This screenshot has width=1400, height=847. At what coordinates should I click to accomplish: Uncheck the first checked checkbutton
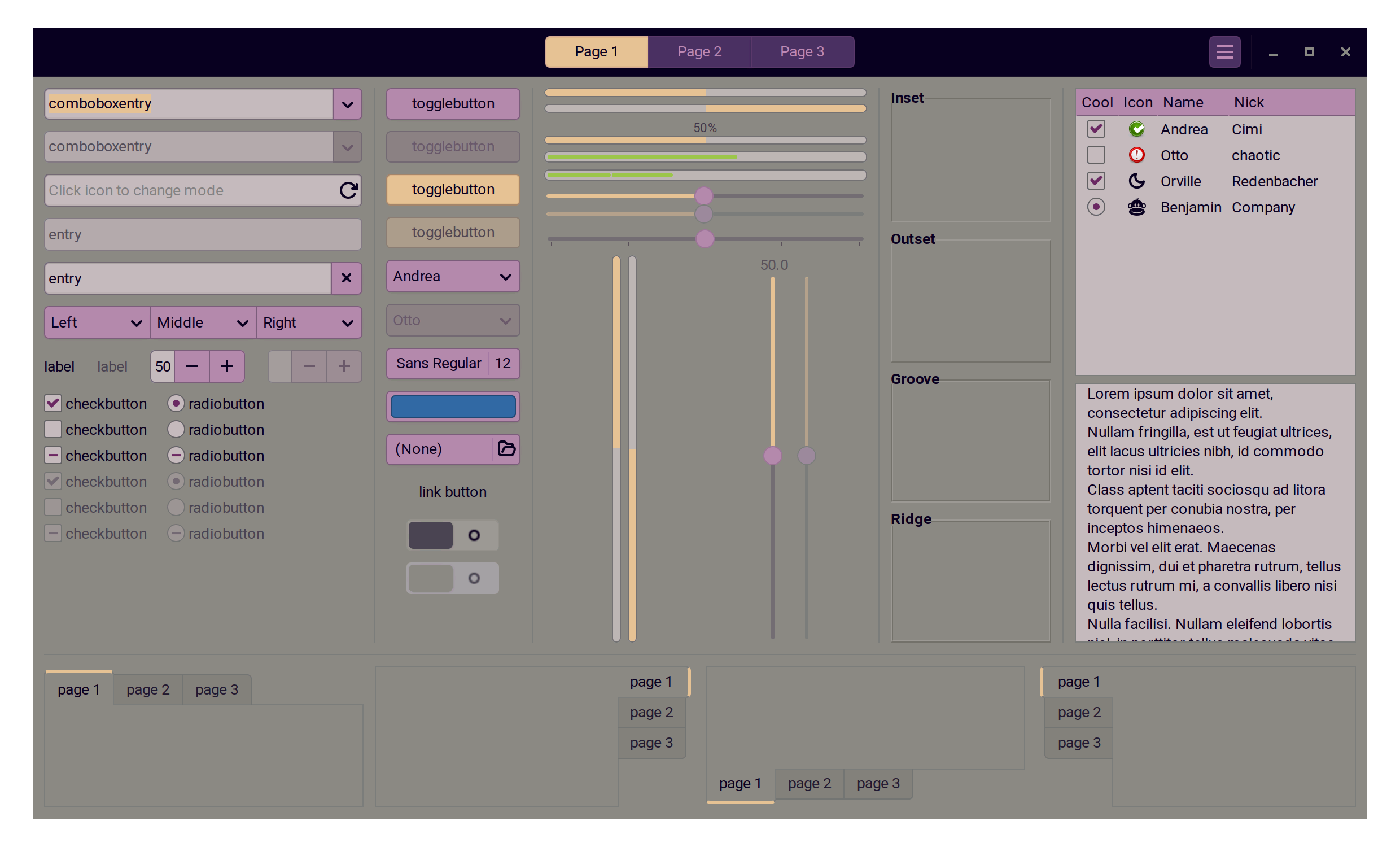point(53,404)
